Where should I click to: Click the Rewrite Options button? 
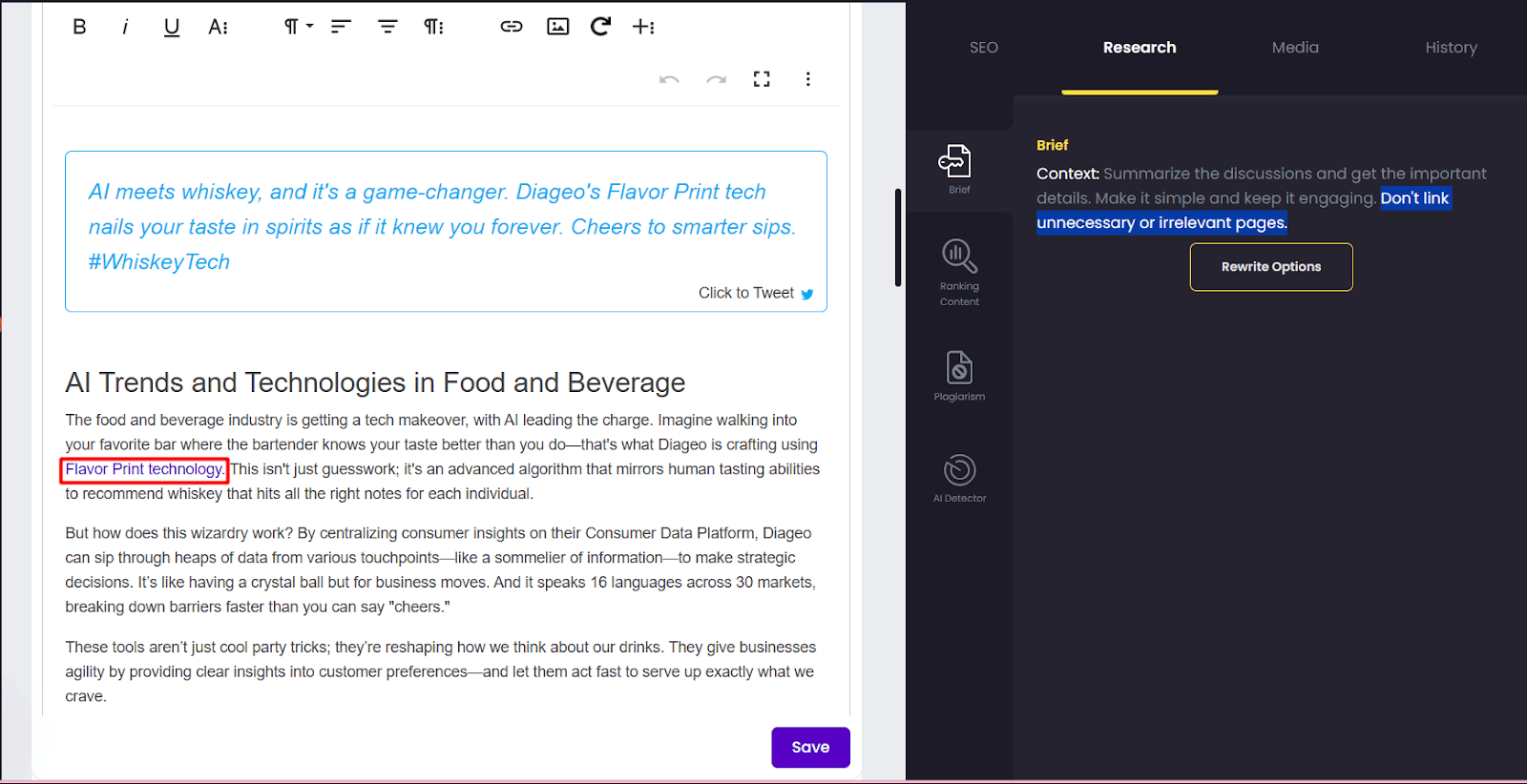pos(1271,267)
